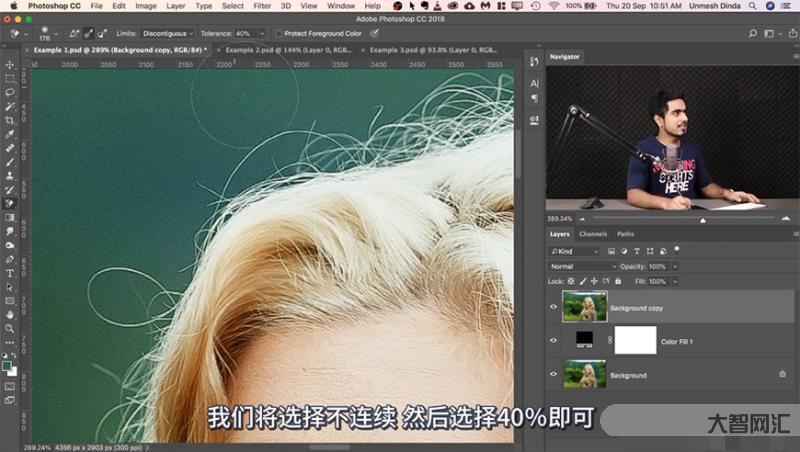The height and width of the screenshot is (452, 800).
Task: Pick the Crop tool
Action: (x=10, y=119)
